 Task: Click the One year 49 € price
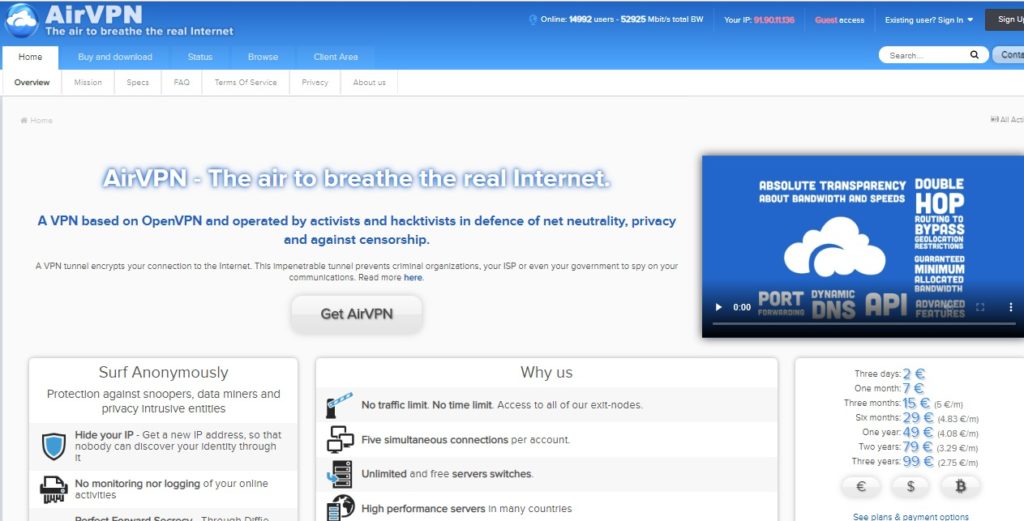click(918, 432)
